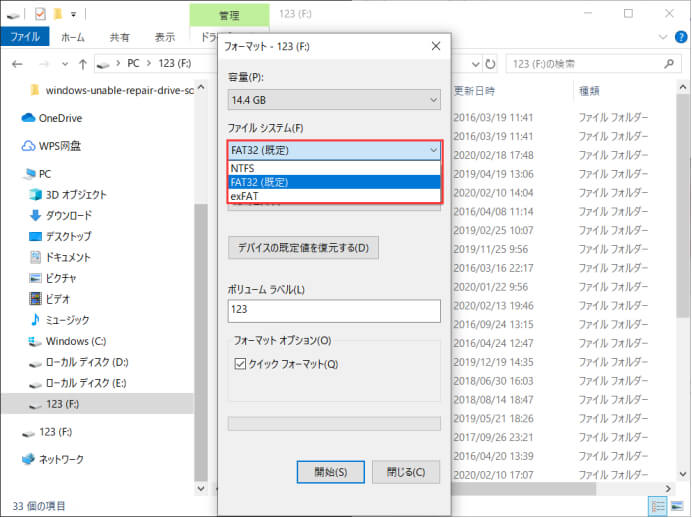Open the recent locations dropdown arrow
692x518 pixels.
[65, 64]
